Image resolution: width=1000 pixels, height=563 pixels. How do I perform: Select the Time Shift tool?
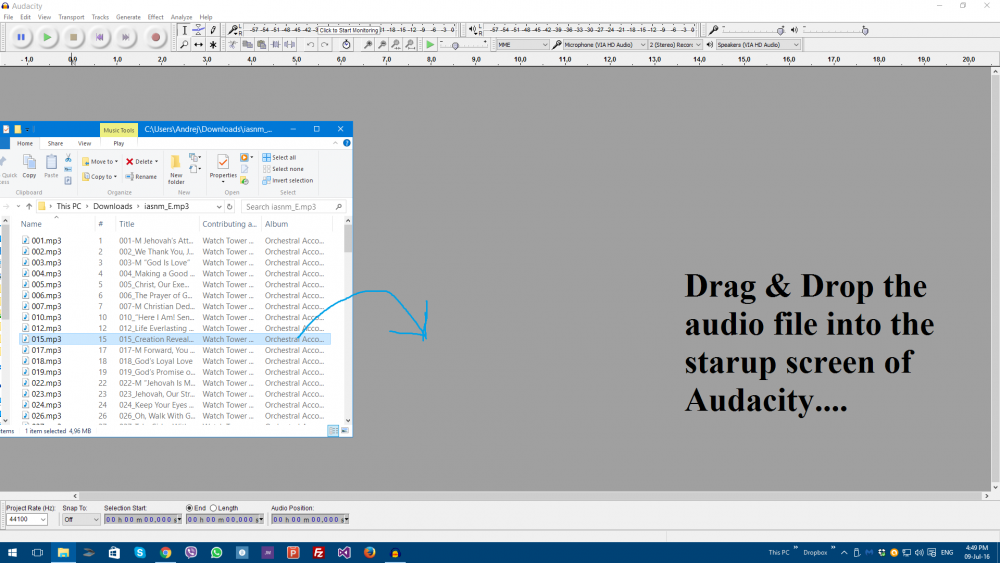(x=198, y=45)
